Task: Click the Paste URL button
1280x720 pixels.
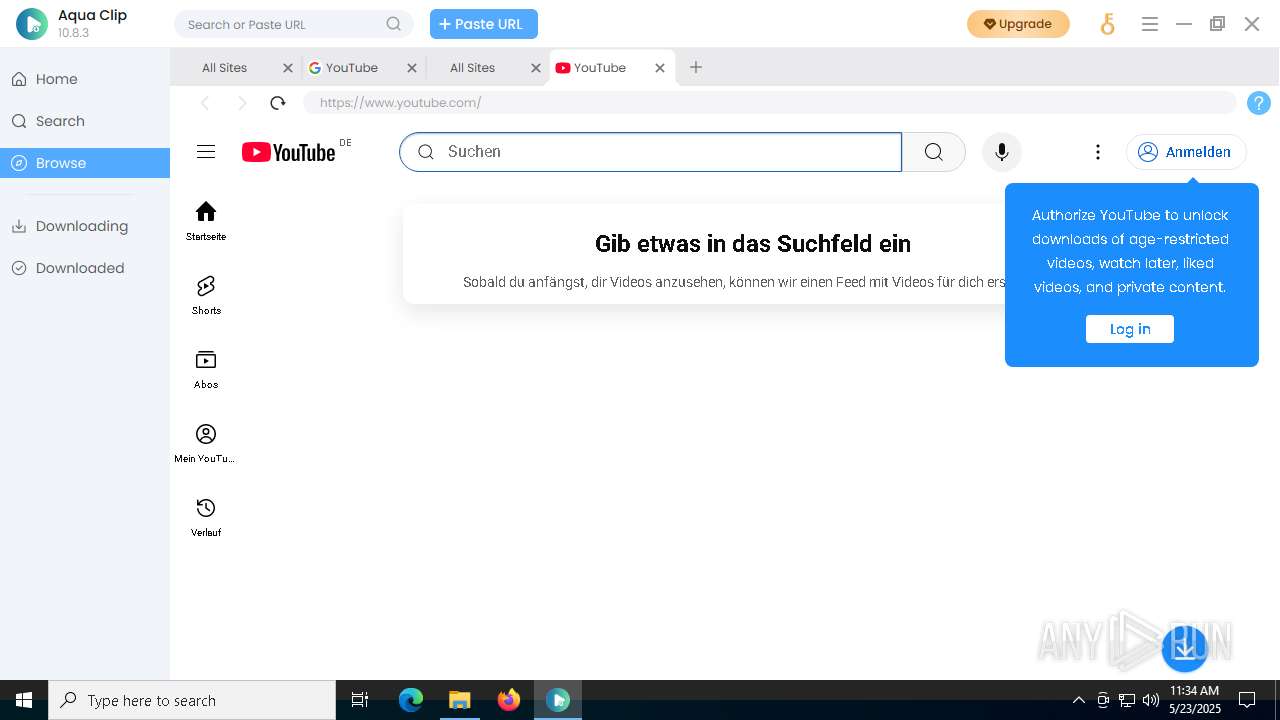Action: click(484, 24)
